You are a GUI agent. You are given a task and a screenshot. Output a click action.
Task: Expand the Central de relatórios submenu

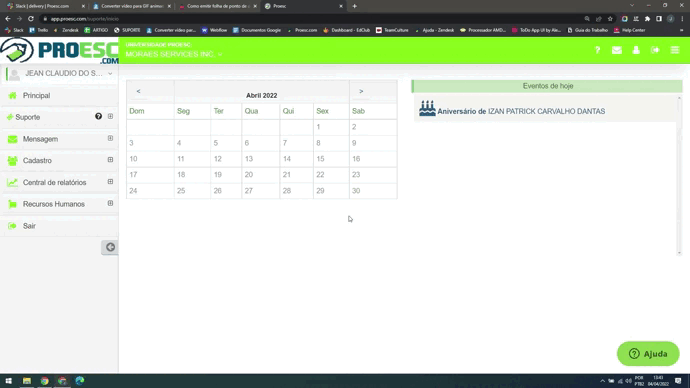click(x=110, y=182)
